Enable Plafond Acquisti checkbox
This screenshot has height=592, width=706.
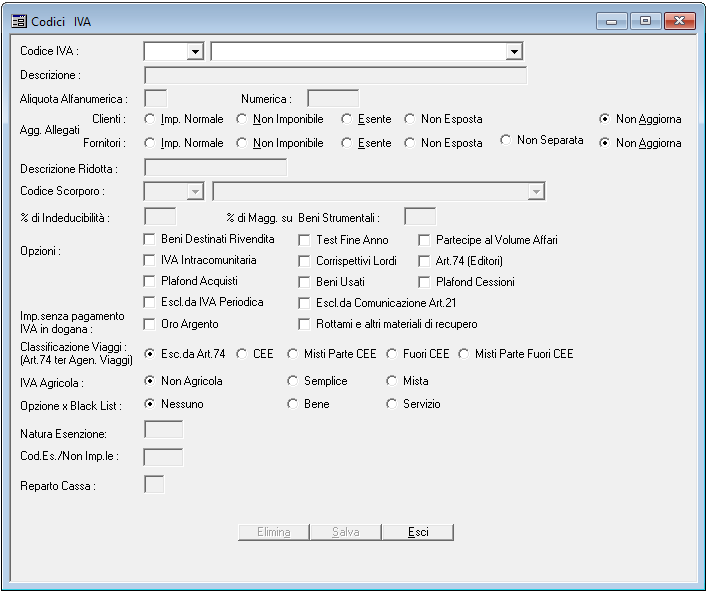tap(149, 281)
